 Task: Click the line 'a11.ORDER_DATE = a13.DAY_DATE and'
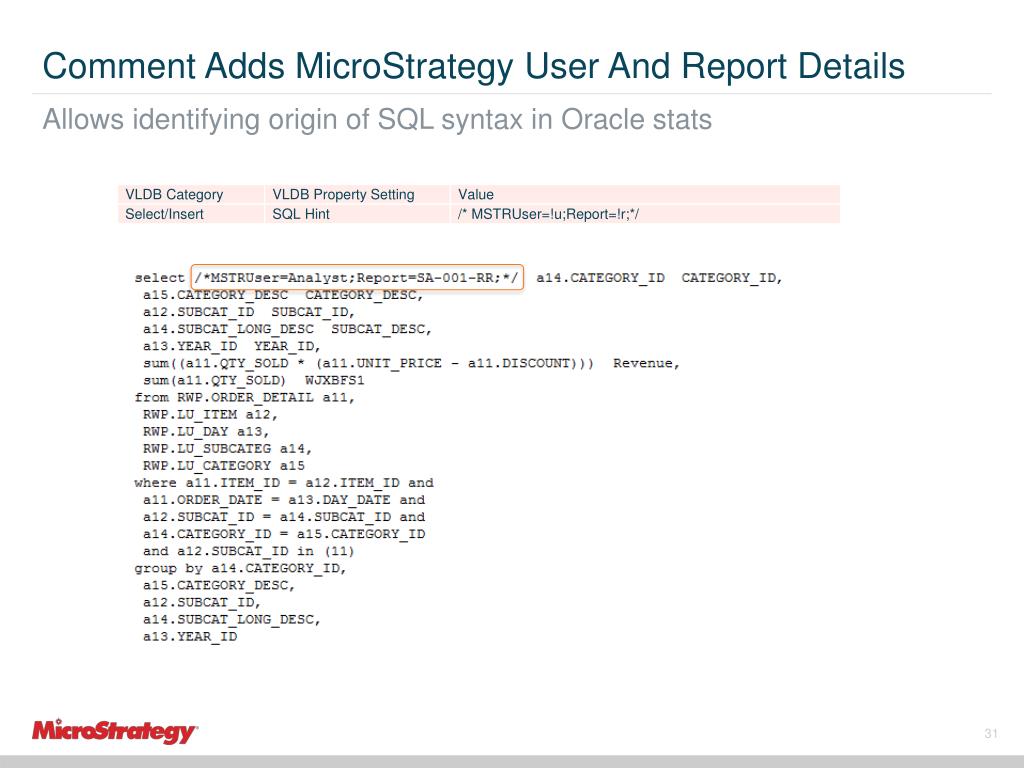tap(284, 500)
